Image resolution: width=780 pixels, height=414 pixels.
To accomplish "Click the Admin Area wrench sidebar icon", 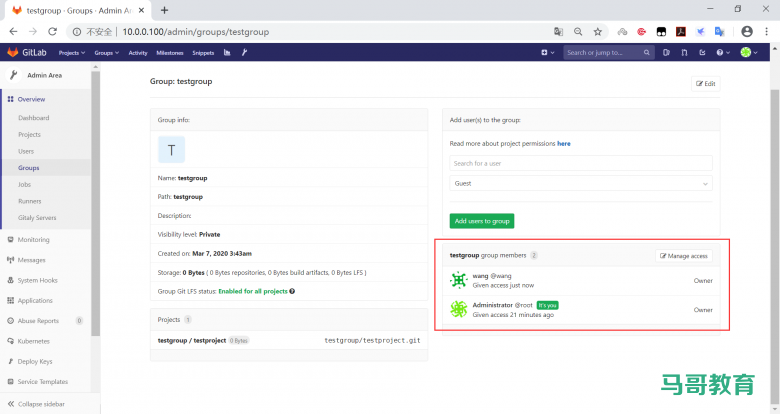I will [x=13, y=75].
